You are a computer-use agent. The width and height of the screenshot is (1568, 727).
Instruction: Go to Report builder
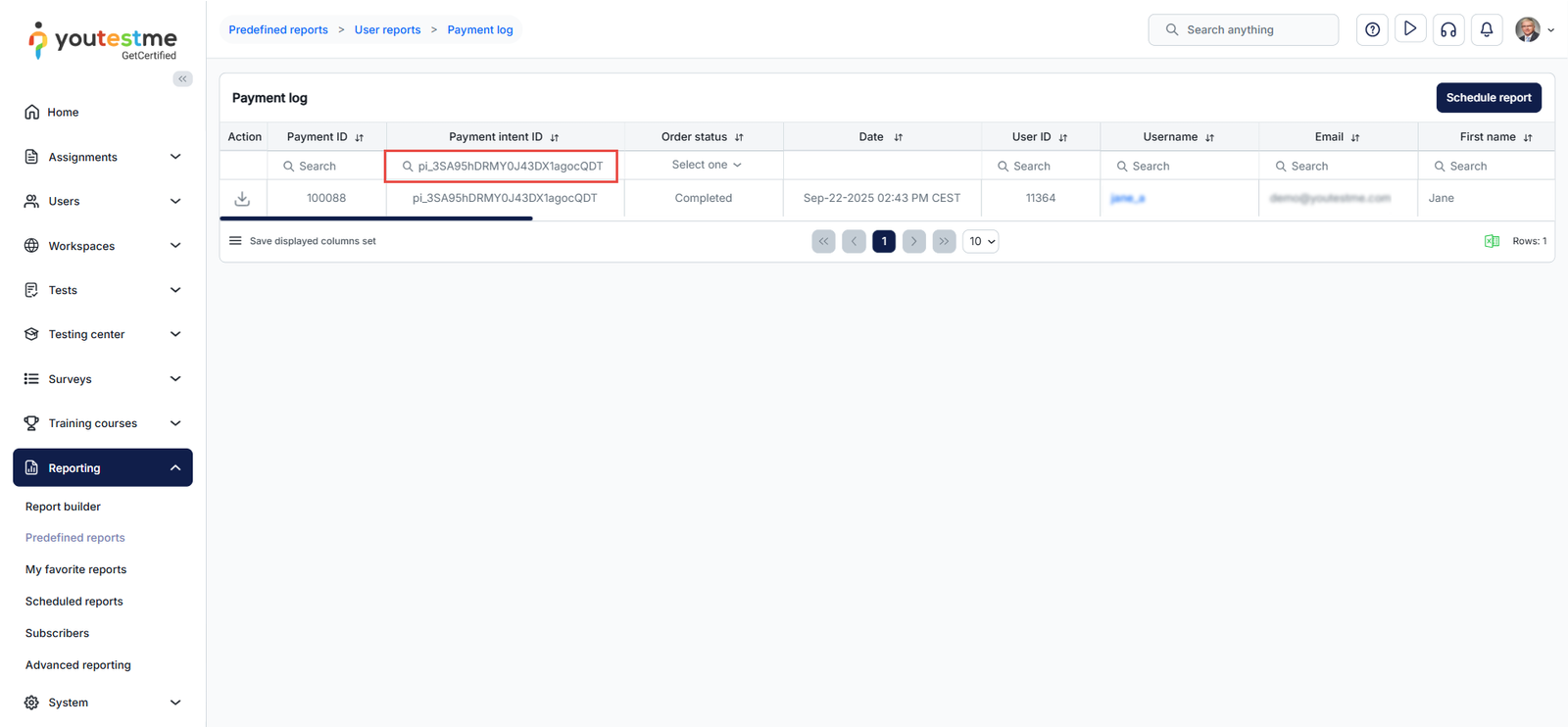click(63, 507)
